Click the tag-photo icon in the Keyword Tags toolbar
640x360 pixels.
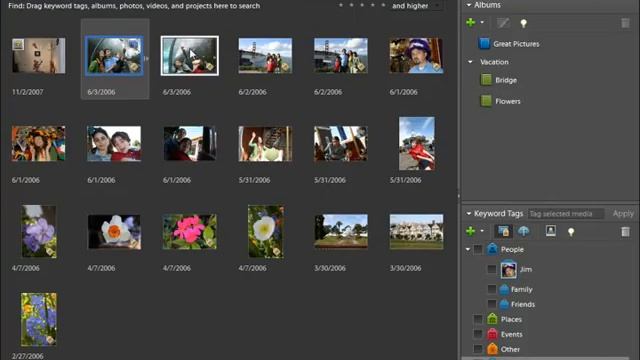click(503, 231)
